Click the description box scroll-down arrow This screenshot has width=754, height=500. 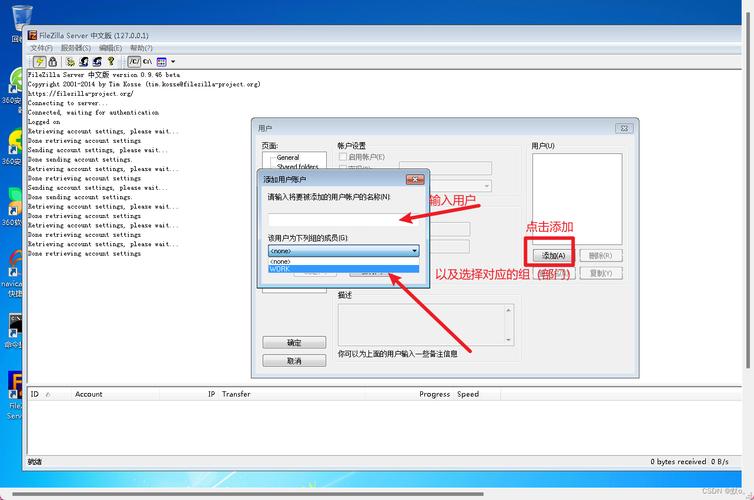pyautogui.click(x=509, y=340)
